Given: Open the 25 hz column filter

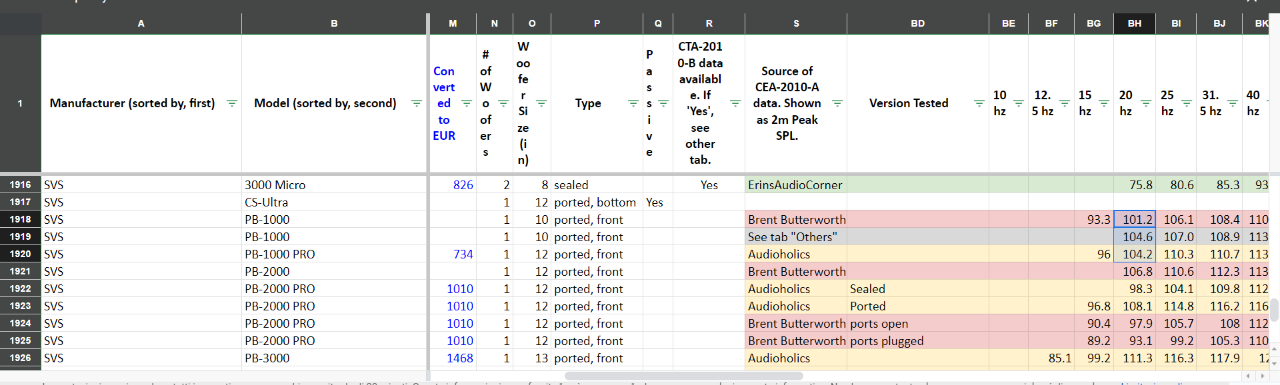Looking at the screenshot, I should click(1188, 103).
